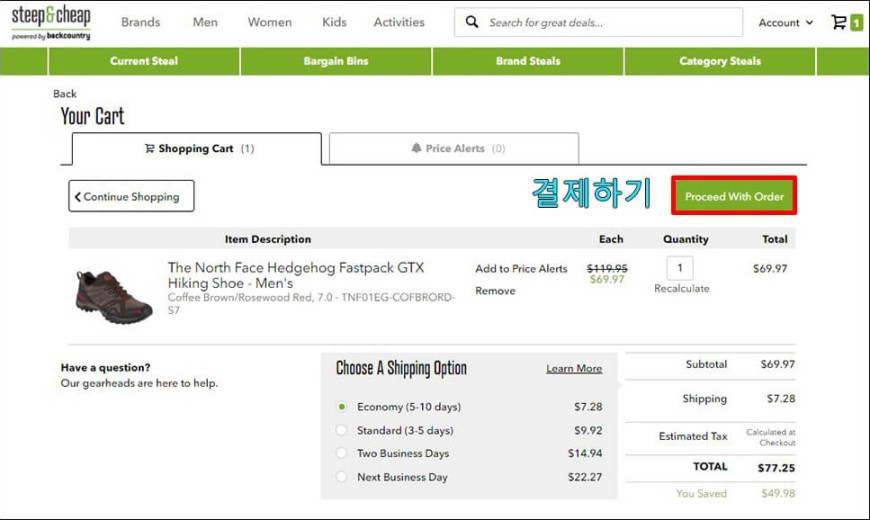Click the Calculated at Checkout tax text
Screen dimensions: 870x520
(x=771, y=437)
